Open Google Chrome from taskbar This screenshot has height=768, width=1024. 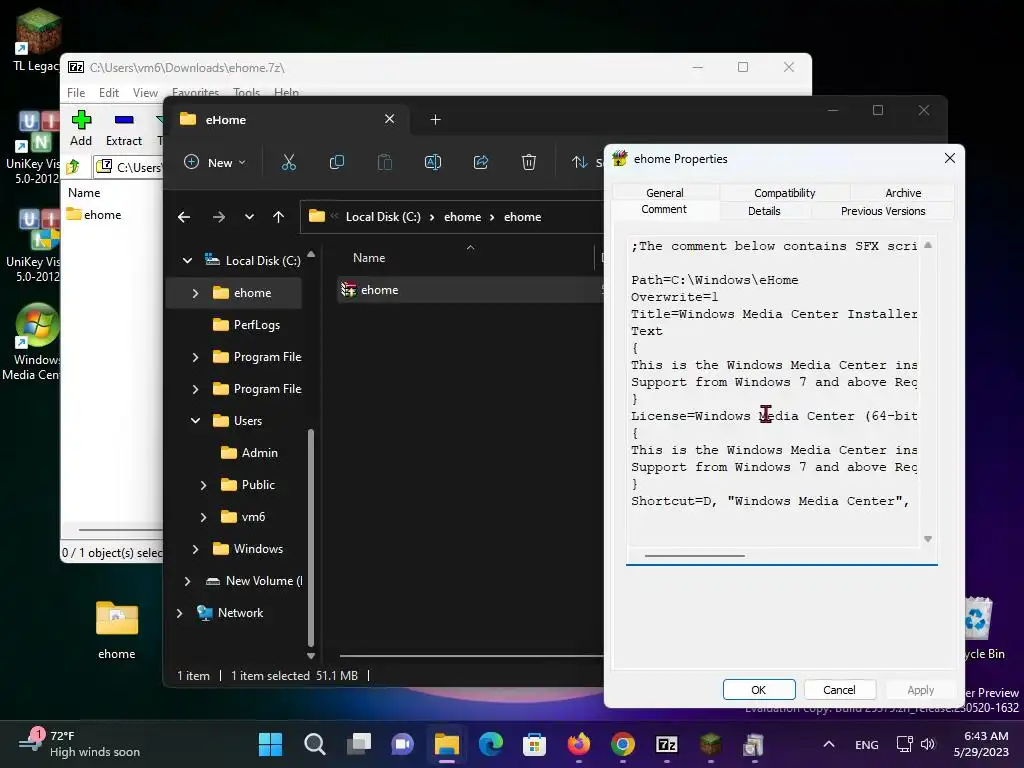[x=622, y=744]
